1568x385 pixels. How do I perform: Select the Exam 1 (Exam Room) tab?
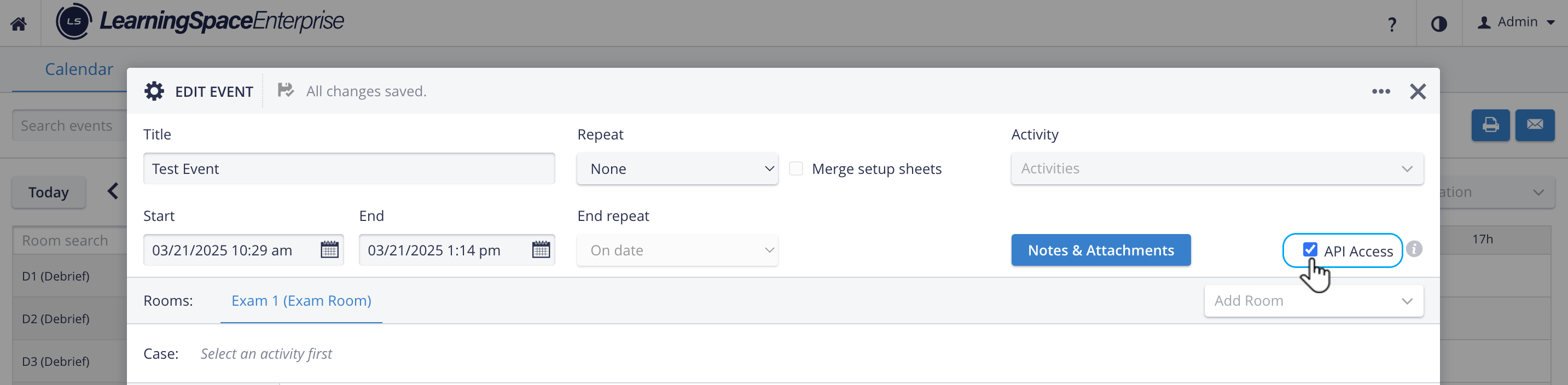[301, 300]
